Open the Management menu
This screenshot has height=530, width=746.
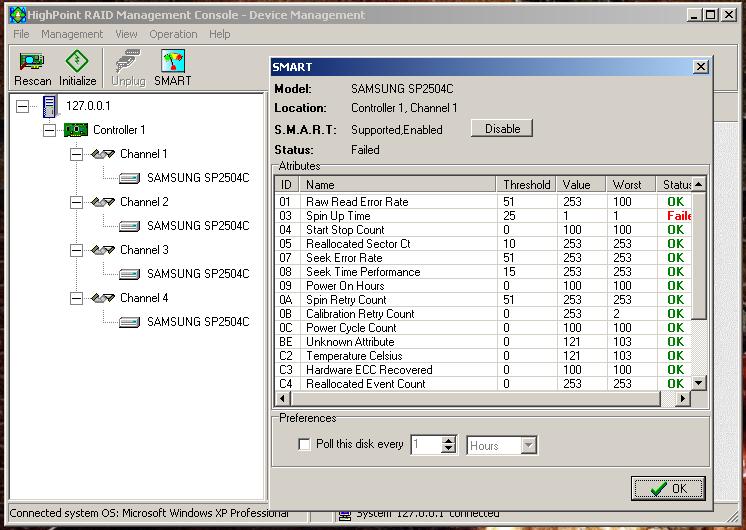coord(72,34)
